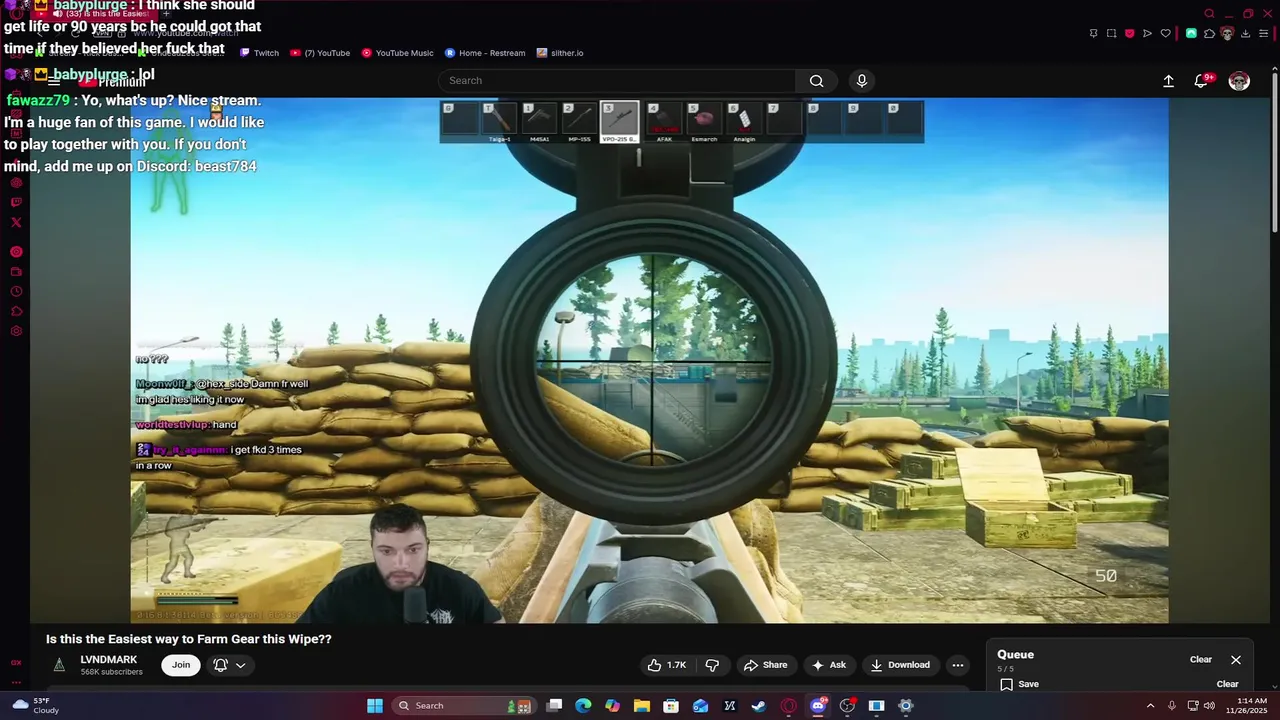
Task: Click the upper Clear button in Queue header
Action: [1201, 660]
